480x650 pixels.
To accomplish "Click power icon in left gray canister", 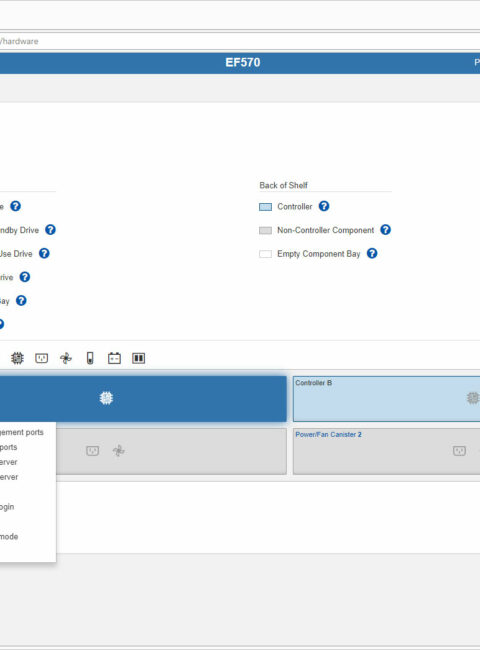I will pyautogui.click(x=92, y=451).
